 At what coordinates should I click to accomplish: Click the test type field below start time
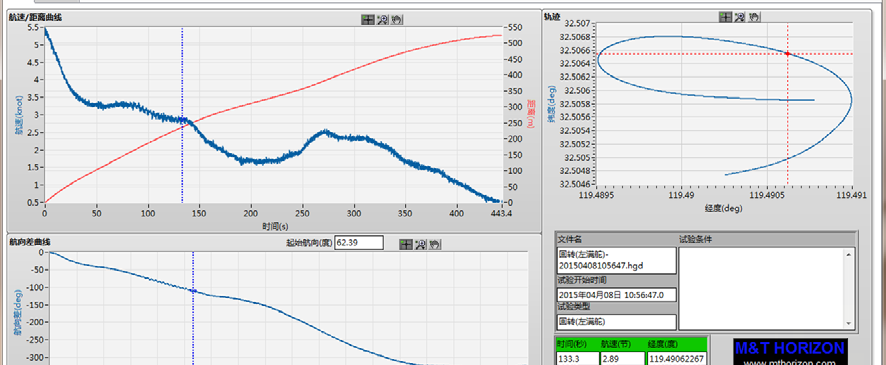616,322
